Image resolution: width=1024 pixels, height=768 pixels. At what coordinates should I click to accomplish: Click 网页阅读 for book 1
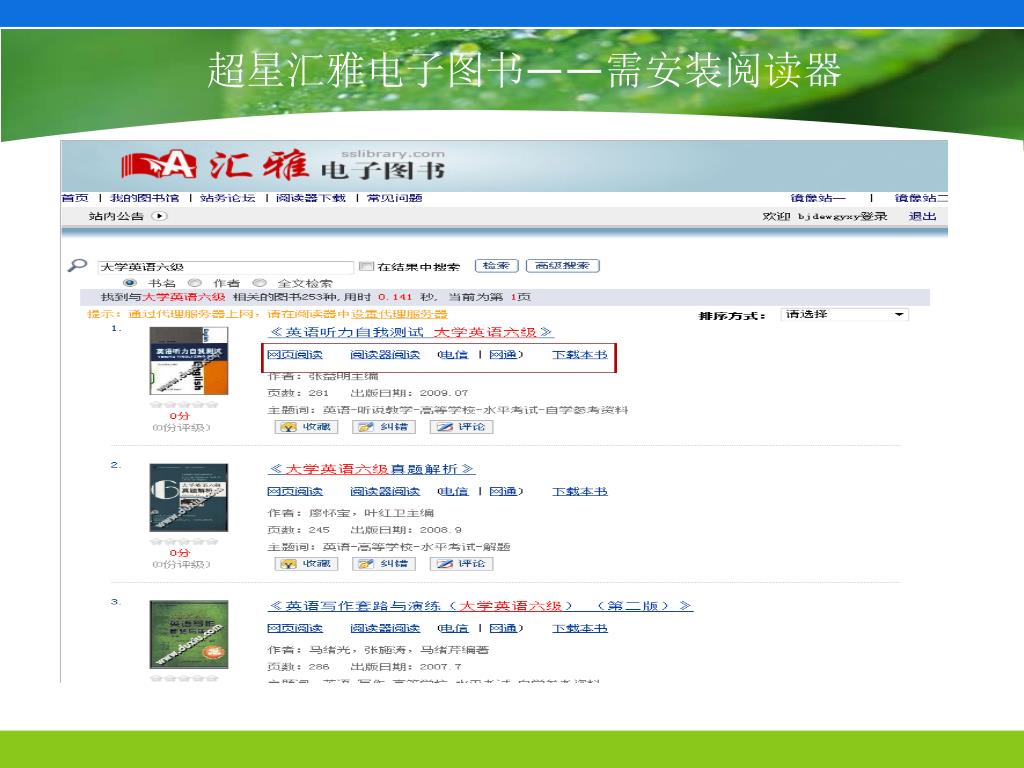(x=295, y=355)
